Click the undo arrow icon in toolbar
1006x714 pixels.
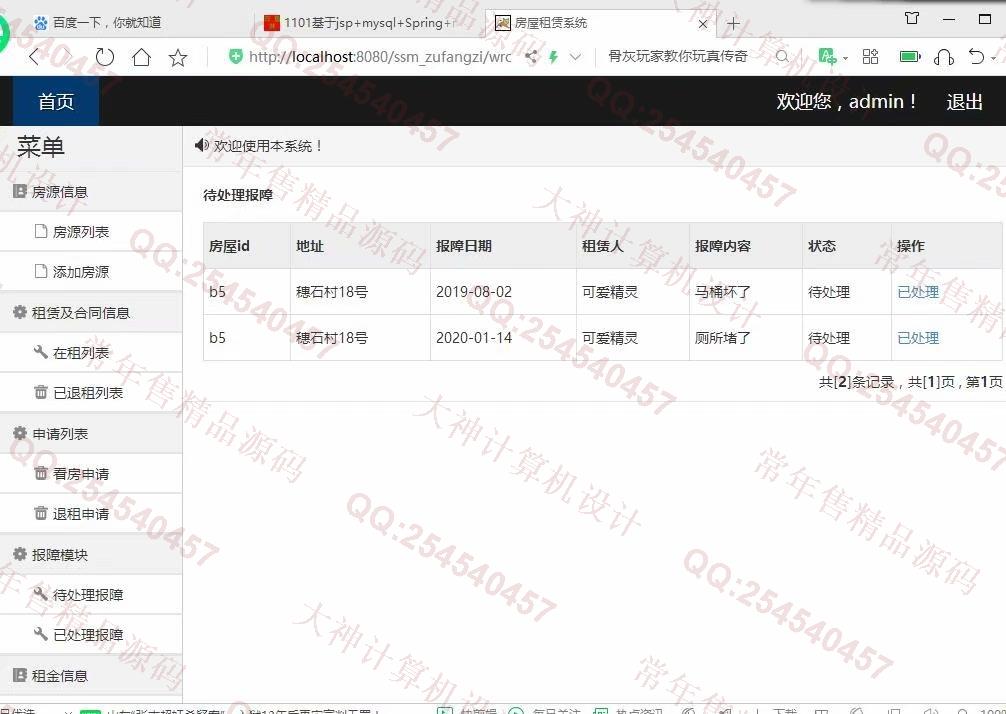click(x=976, y=56)
